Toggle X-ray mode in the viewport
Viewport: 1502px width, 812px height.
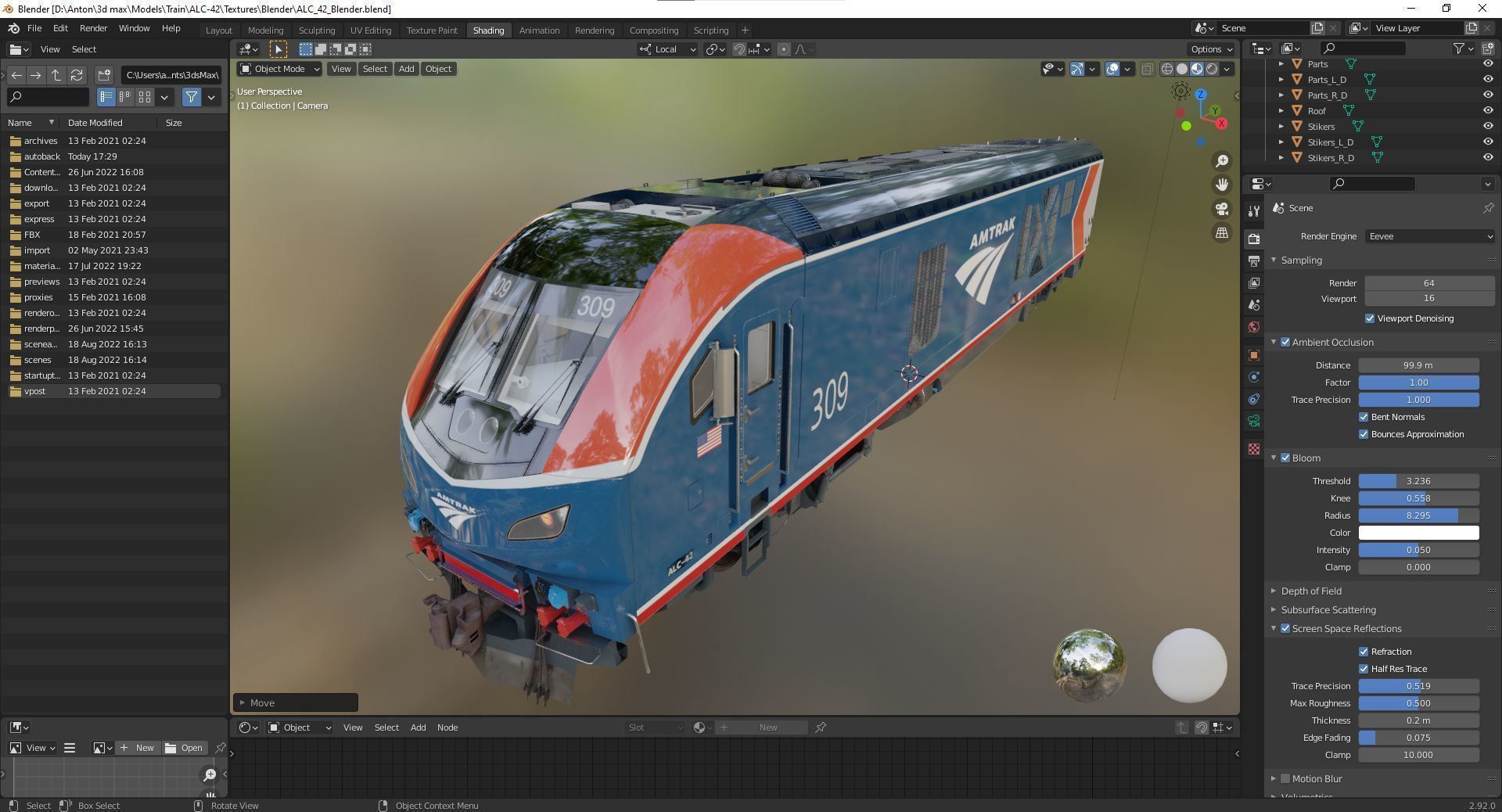pyautogui.click(x=1147, y=69)
